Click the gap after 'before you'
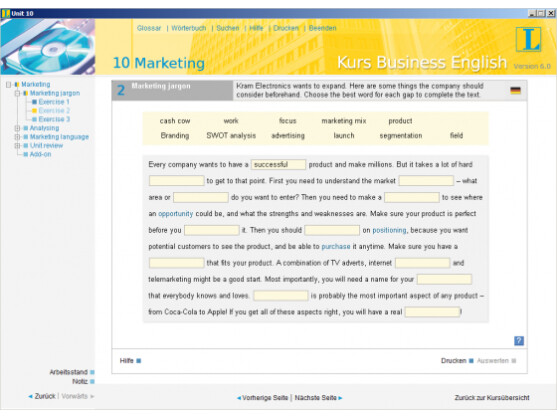 coord(212,230)
